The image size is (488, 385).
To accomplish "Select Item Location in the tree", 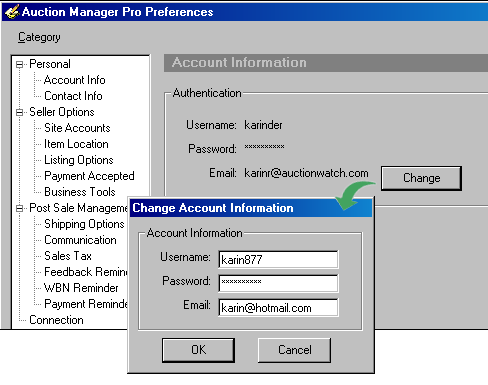I will click(x=76, y=144).
